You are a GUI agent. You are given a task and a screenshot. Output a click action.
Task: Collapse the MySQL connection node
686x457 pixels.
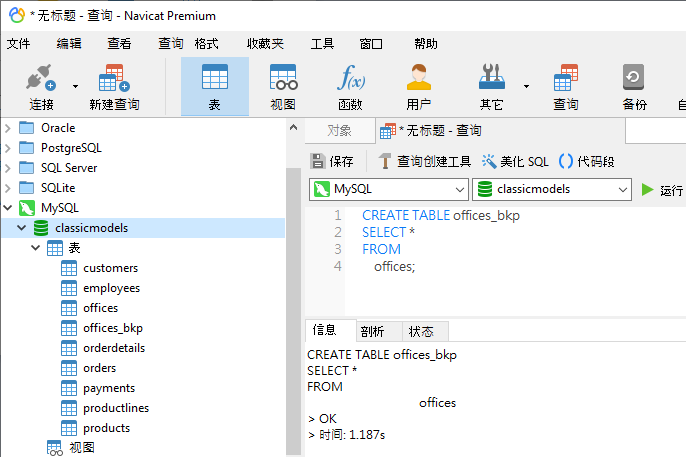[x=7, y=208]
